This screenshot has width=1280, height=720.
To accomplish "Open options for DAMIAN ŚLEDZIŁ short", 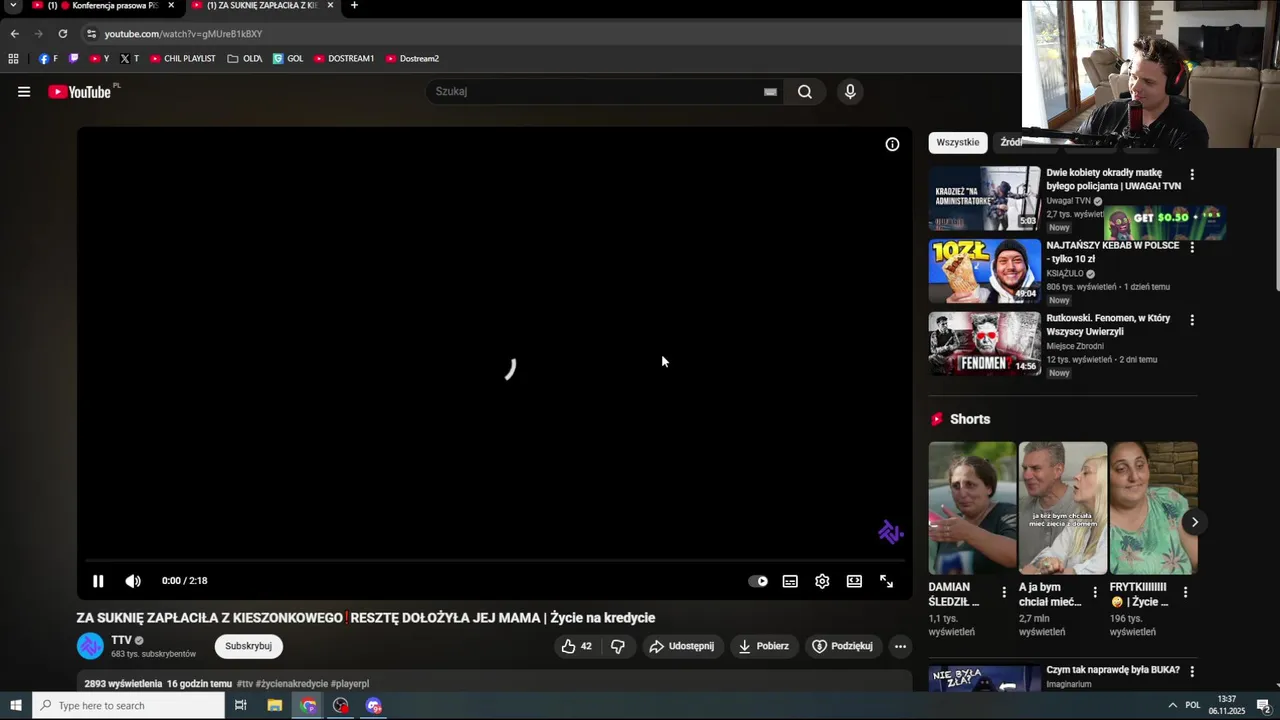I will coord(1005,592).
